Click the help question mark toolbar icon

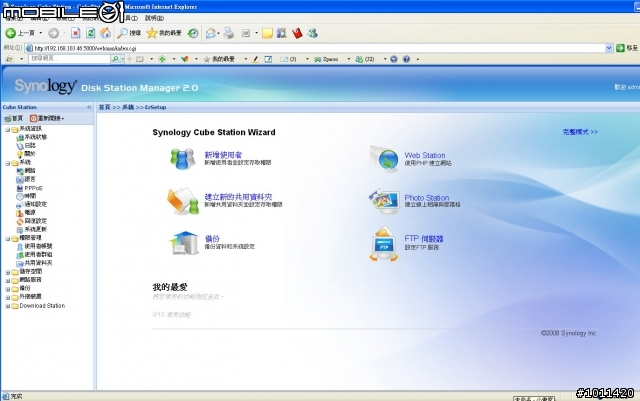pos(406,59)
